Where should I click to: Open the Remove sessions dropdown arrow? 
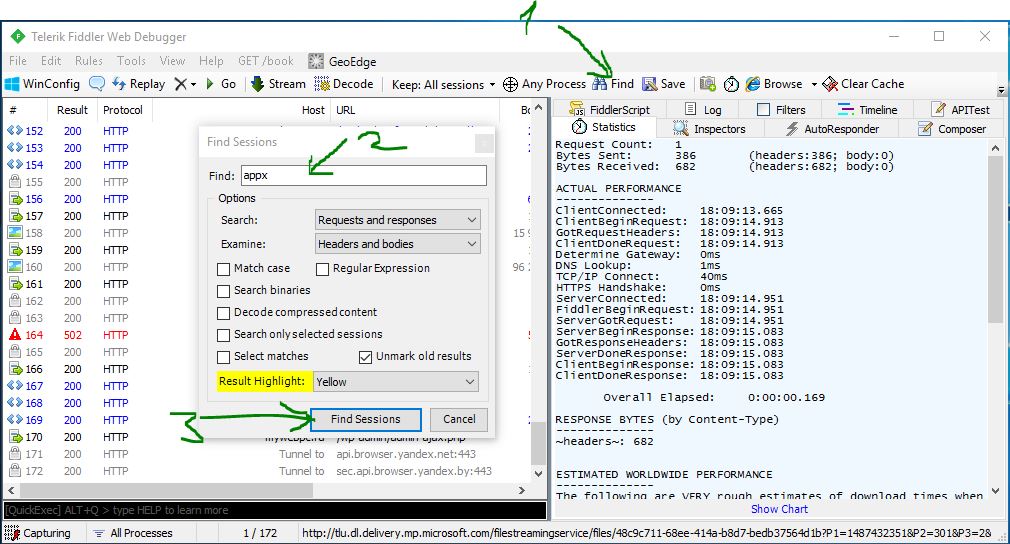tap(193, 84)
